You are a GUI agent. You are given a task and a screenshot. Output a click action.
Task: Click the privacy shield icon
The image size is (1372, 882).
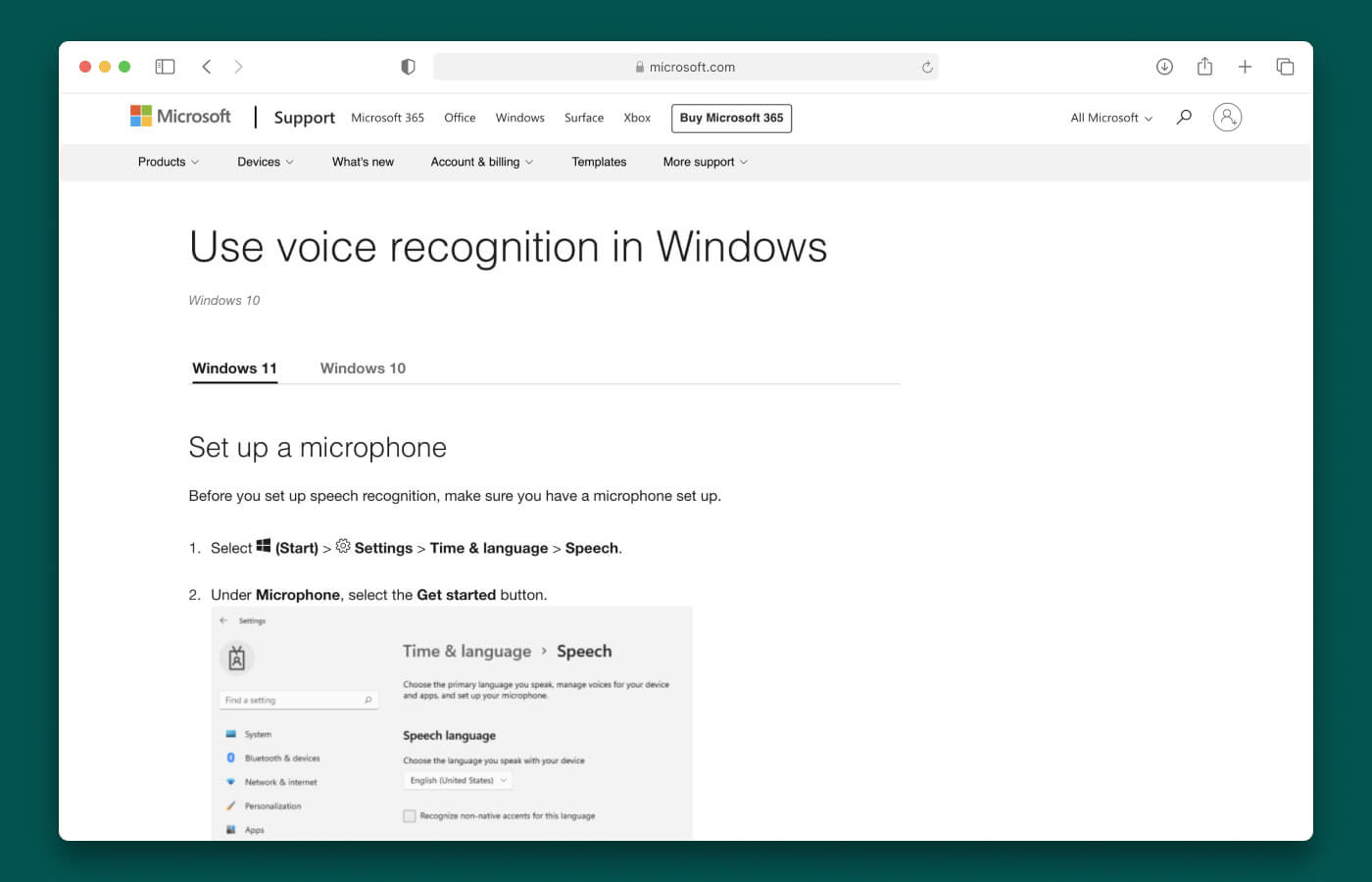pyautogui.click(x=408, y=66)
